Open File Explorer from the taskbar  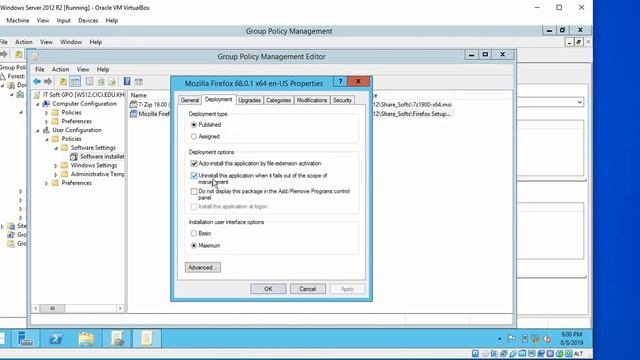click(x=86, y=338)
